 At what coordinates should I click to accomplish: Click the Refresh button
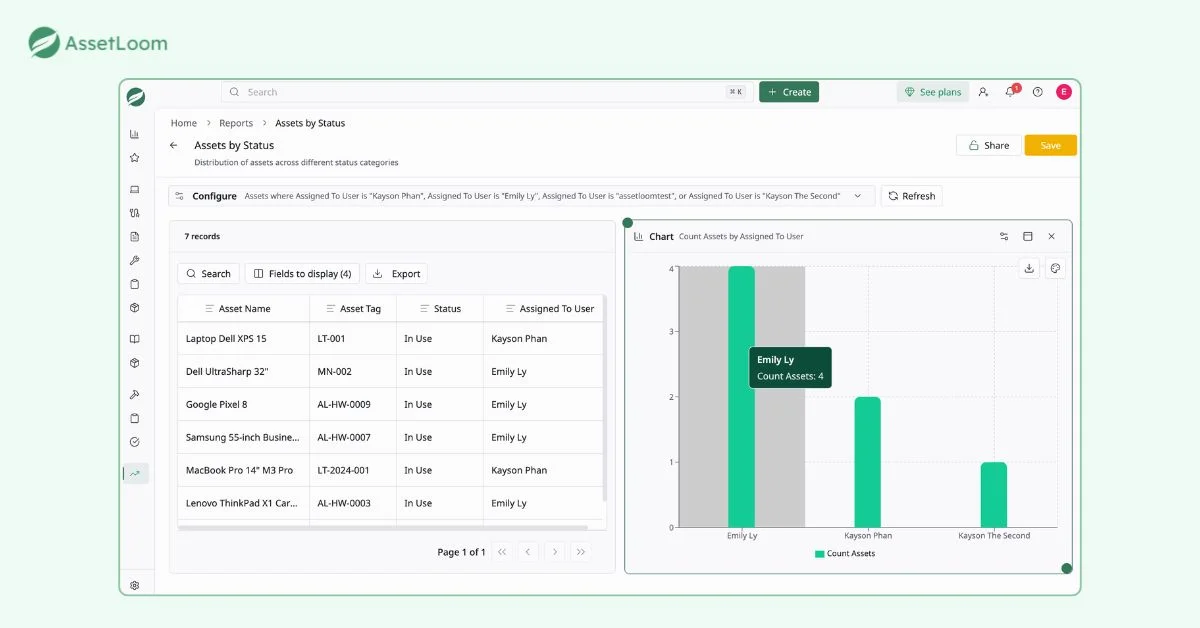911,196
